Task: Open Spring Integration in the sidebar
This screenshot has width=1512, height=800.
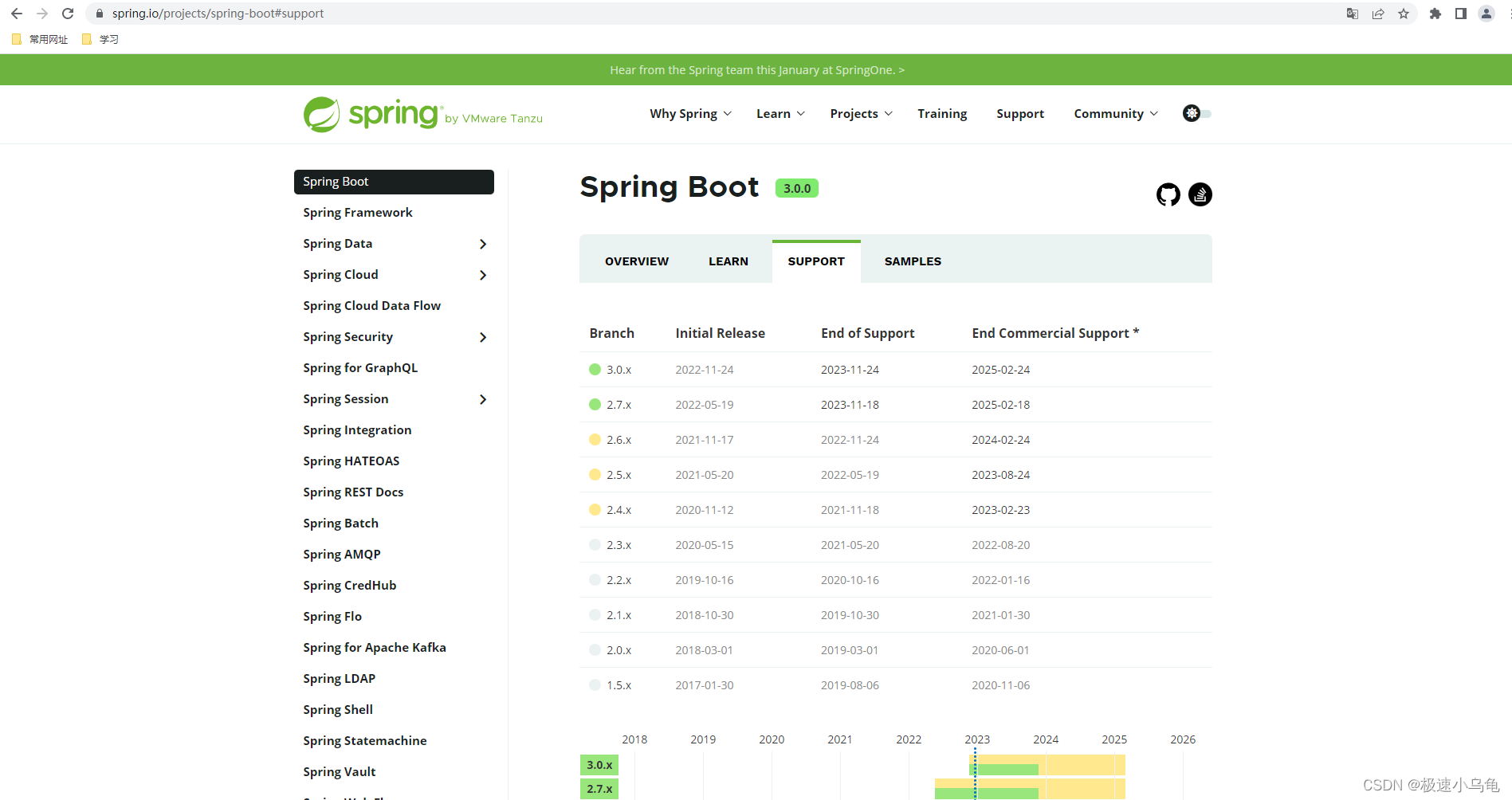Action: click(x=357, y=430)
